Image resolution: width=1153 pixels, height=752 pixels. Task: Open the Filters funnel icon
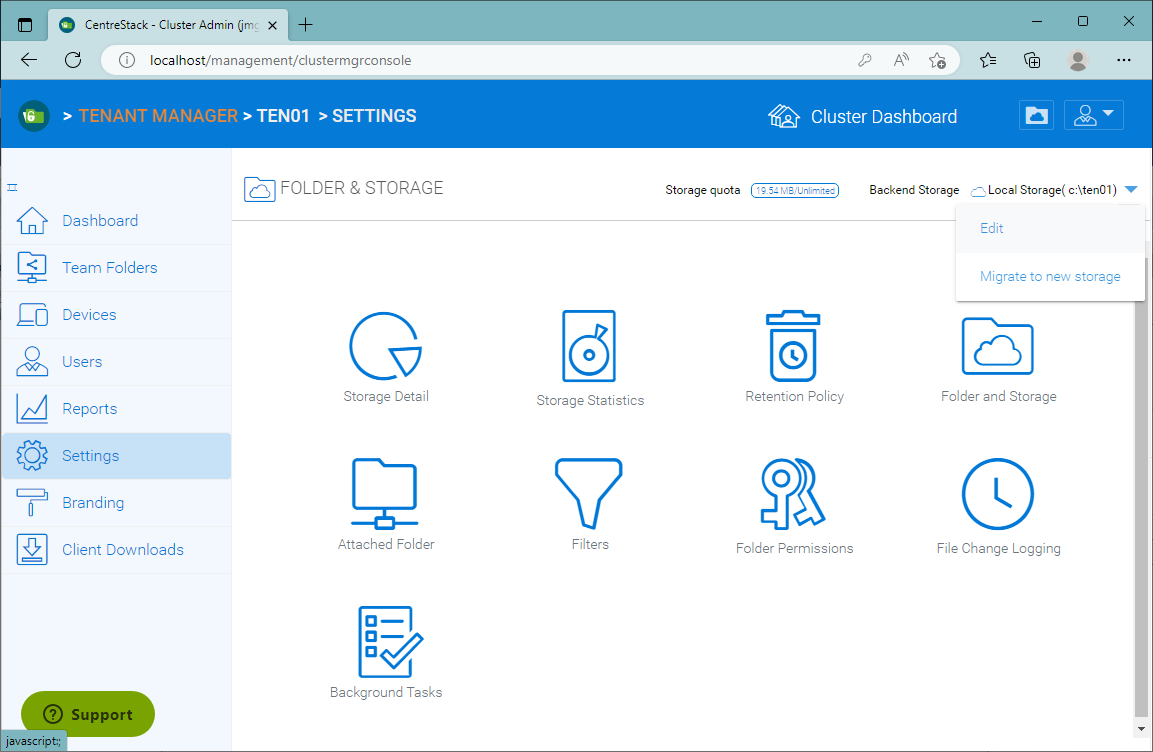589,494
